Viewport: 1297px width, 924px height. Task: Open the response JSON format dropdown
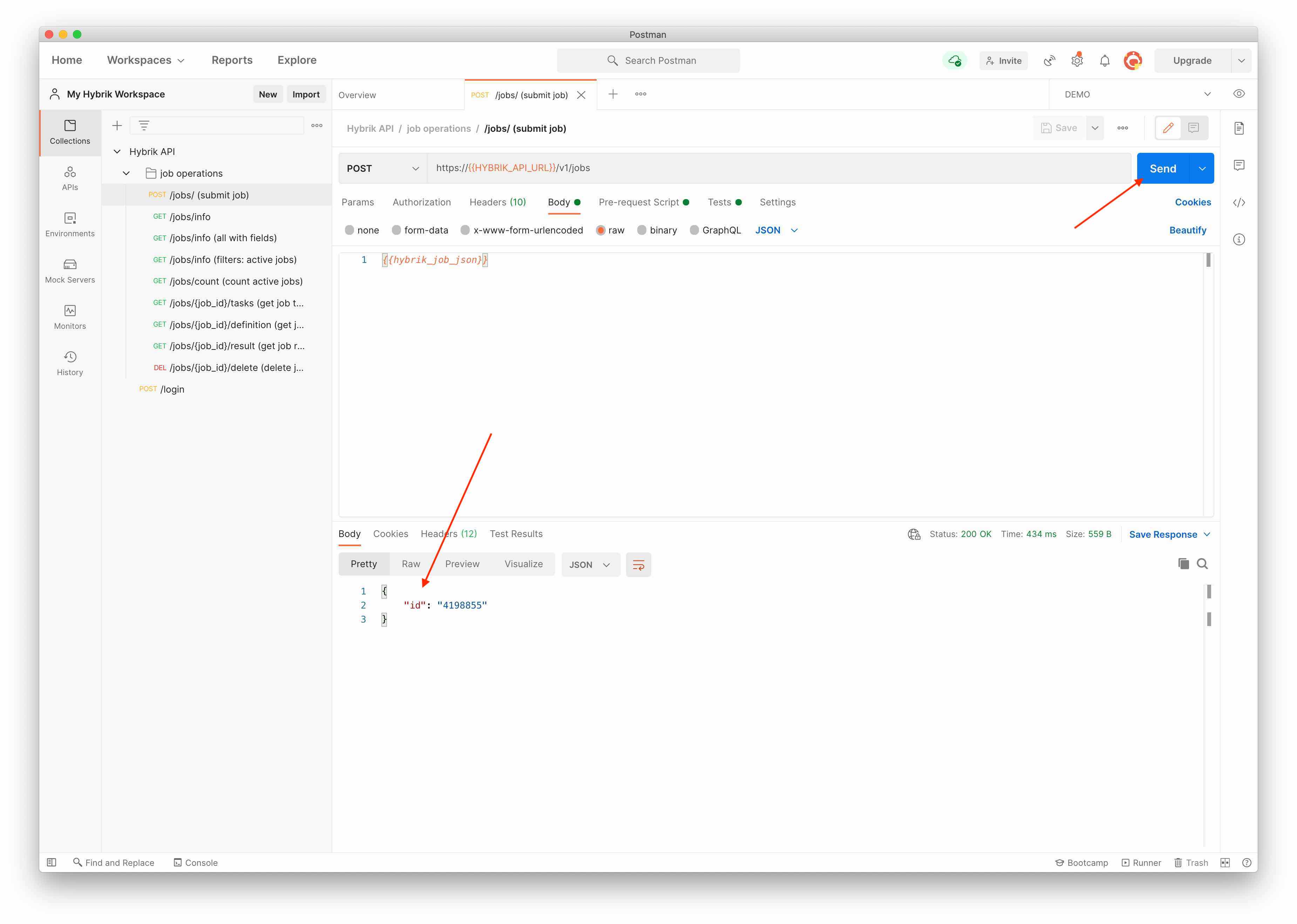(590, 565)
